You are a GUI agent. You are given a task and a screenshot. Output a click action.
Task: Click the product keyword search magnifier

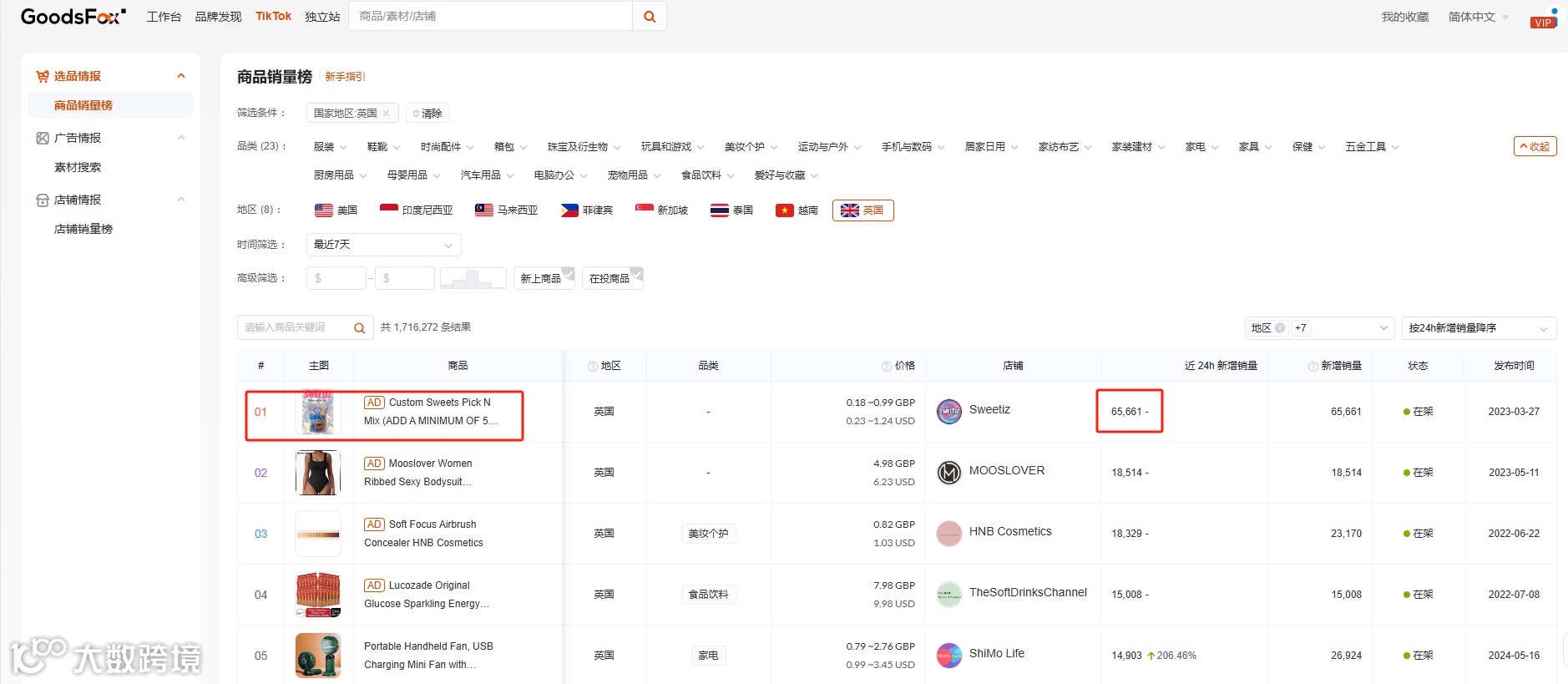[x=359, y=328]
